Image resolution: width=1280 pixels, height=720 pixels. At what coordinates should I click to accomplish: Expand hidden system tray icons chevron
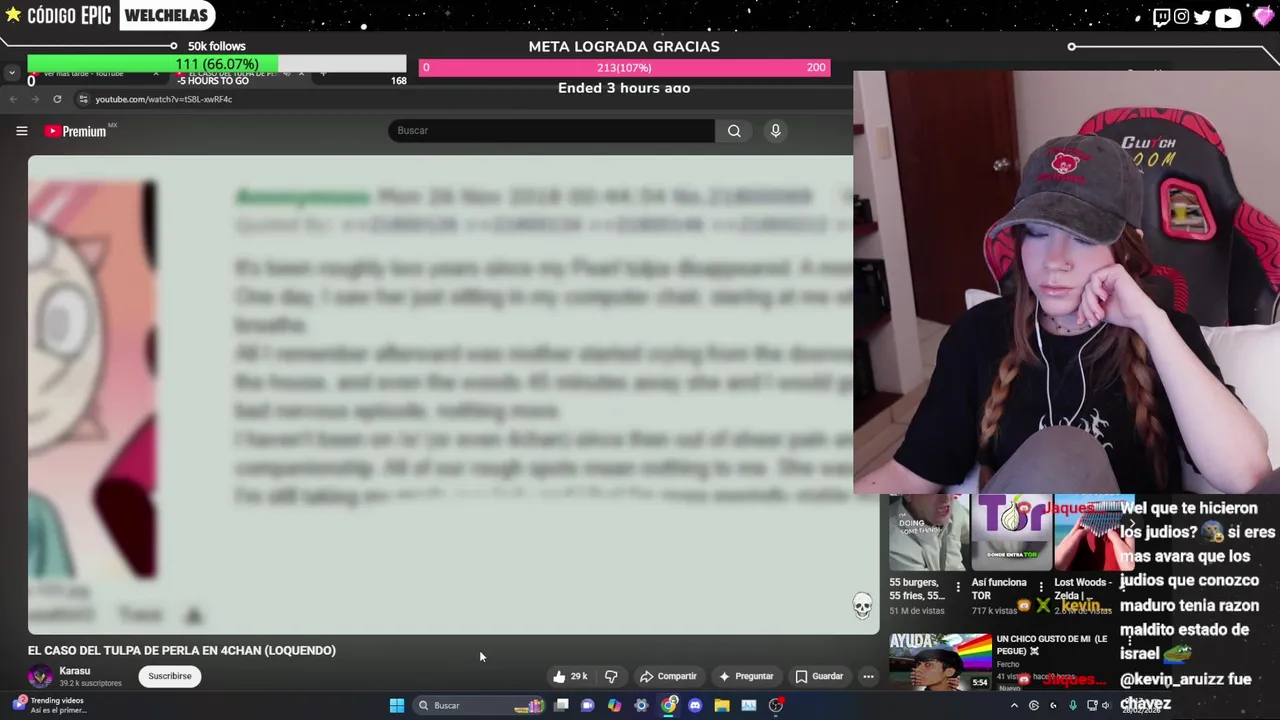(x=1014, y=705)
